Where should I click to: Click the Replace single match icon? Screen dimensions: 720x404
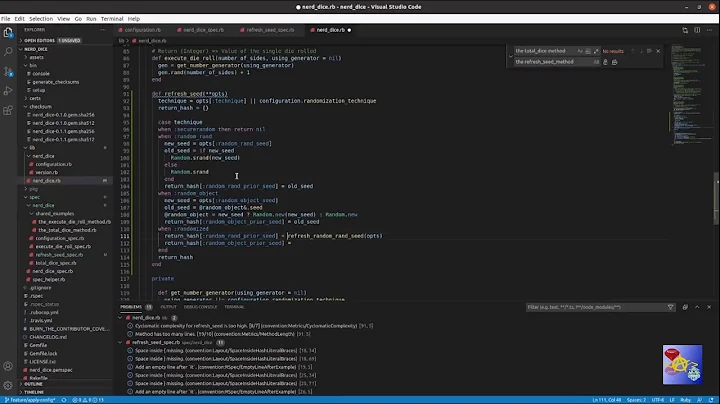point(605,62)
